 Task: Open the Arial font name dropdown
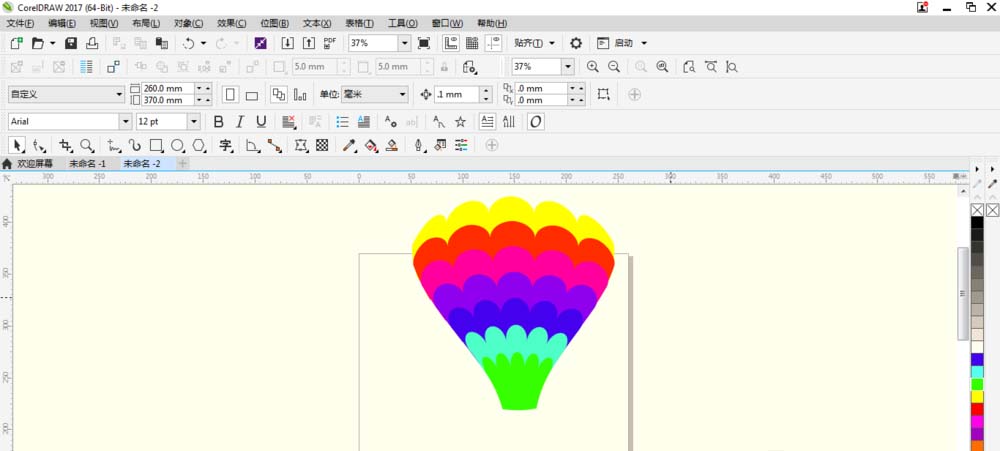click(x=125, y=121)
